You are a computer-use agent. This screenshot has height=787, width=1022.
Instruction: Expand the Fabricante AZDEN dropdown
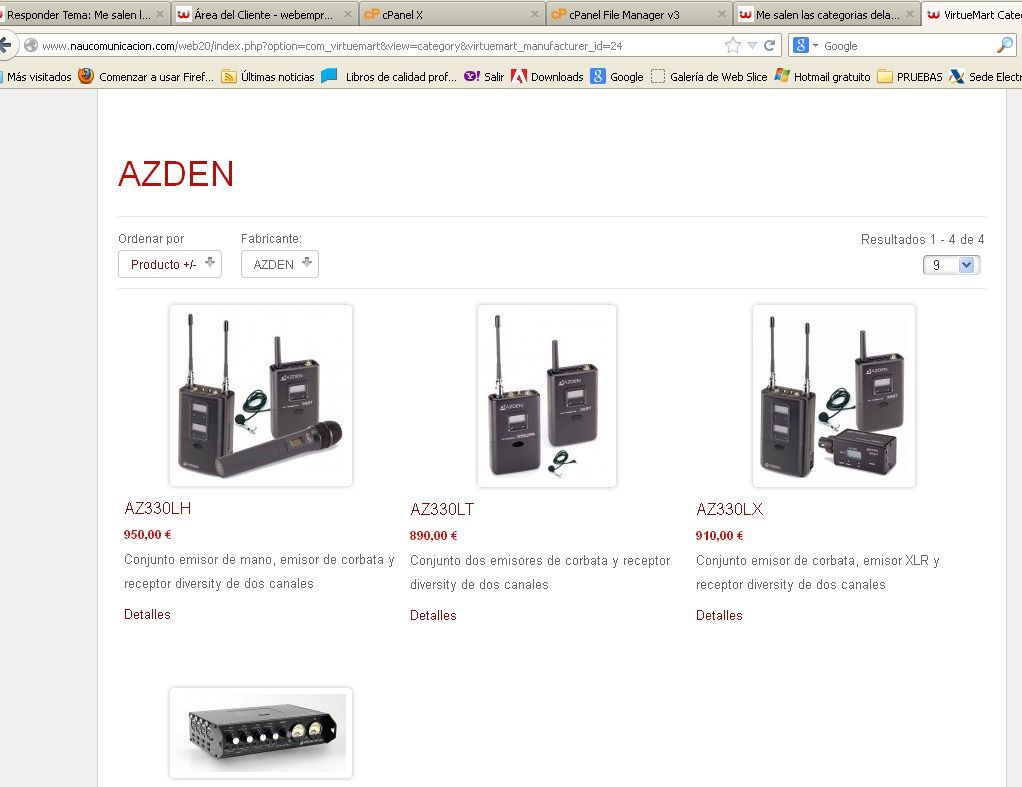tap(280, 264)
